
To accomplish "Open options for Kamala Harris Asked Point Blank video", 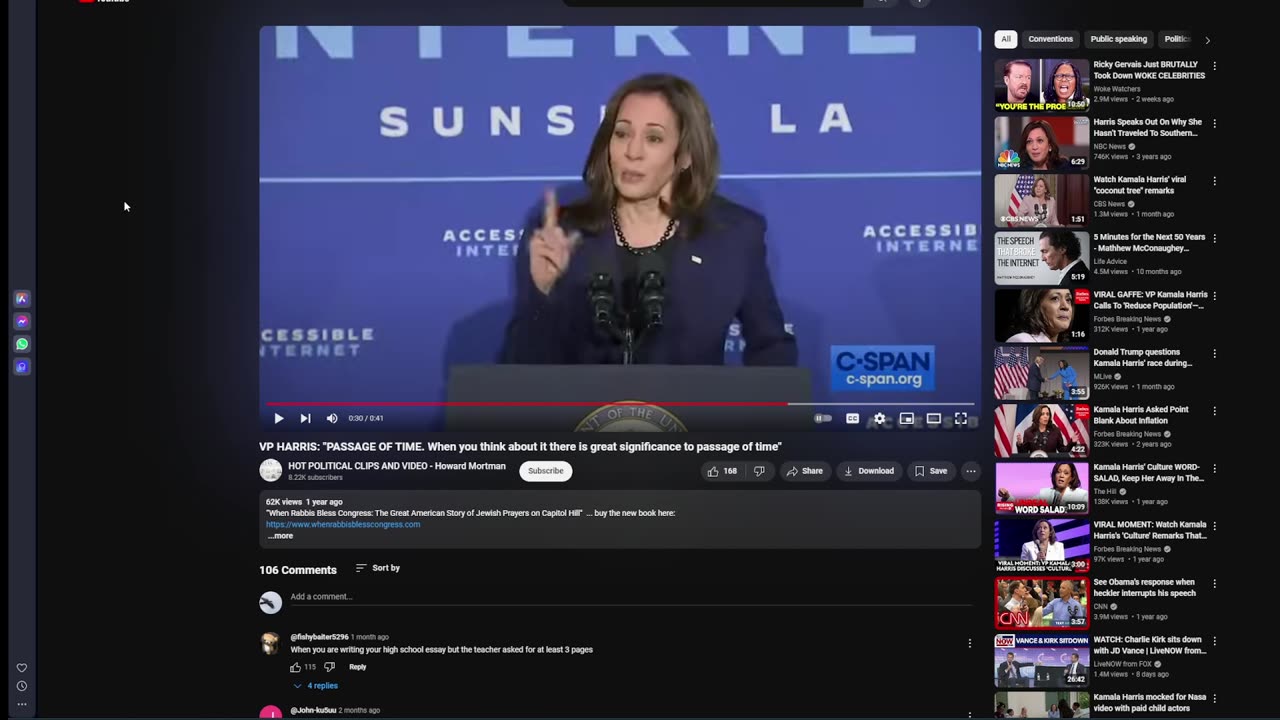I will 1215,411.
